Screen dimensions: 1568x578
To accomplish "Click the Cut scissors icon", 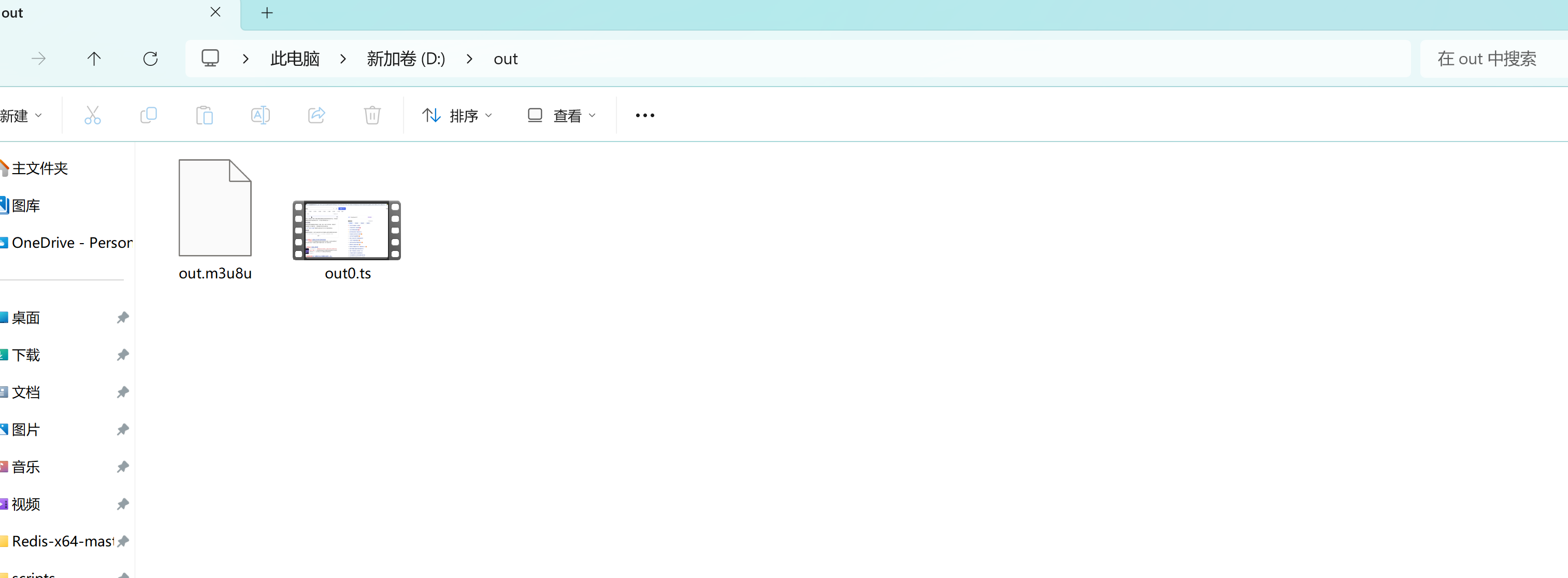I will 93,115.
